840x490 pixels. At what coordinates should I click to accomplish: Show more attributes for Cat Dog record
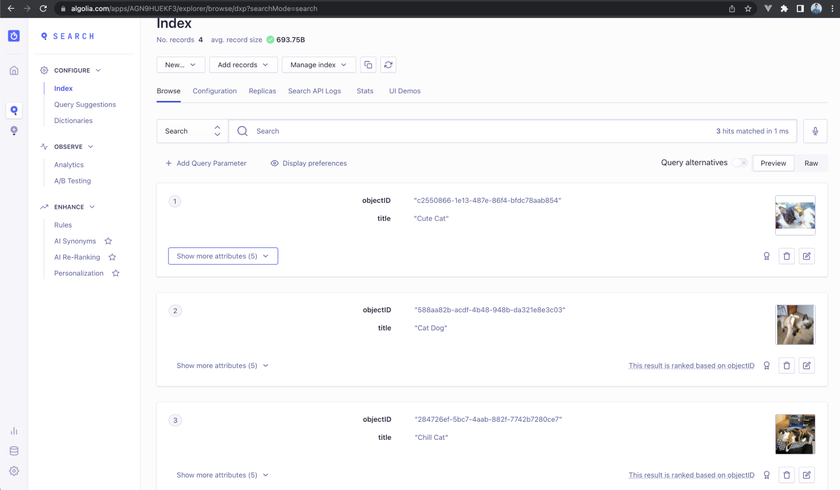pyautogui.click(x=223, y=366)
